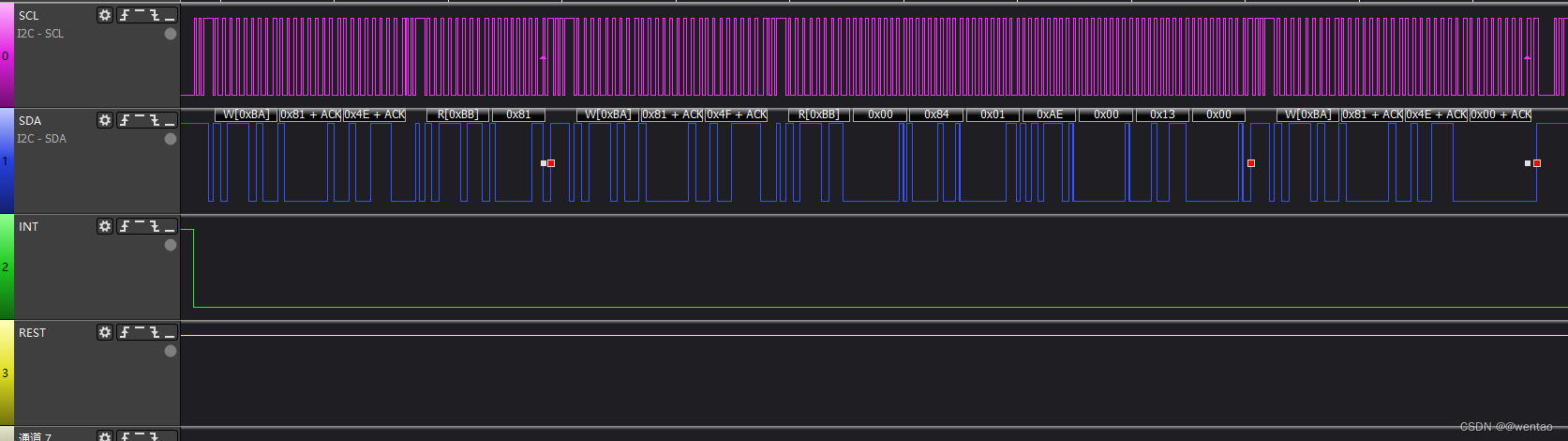Open INT channel settings gear
Screen dimensions: 1568x441
click(x=105, y=226)
